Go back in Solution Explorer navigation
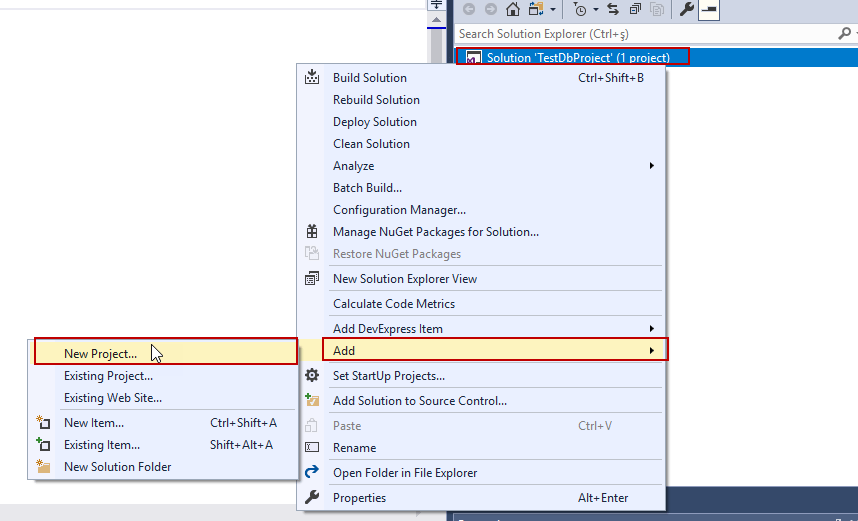Screen dimensions: 858x521 (x=469, y=9)
